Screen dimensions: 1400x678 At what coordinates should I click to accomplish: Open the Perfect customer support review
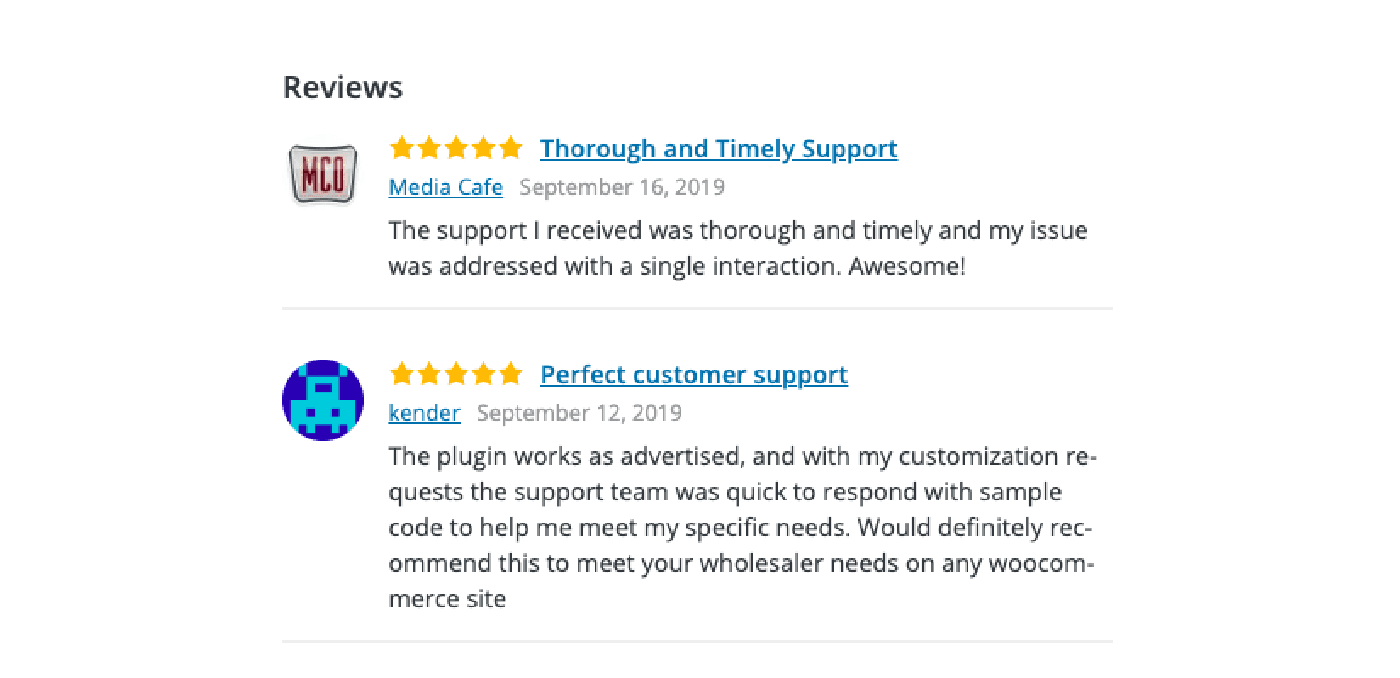(693, 374)
